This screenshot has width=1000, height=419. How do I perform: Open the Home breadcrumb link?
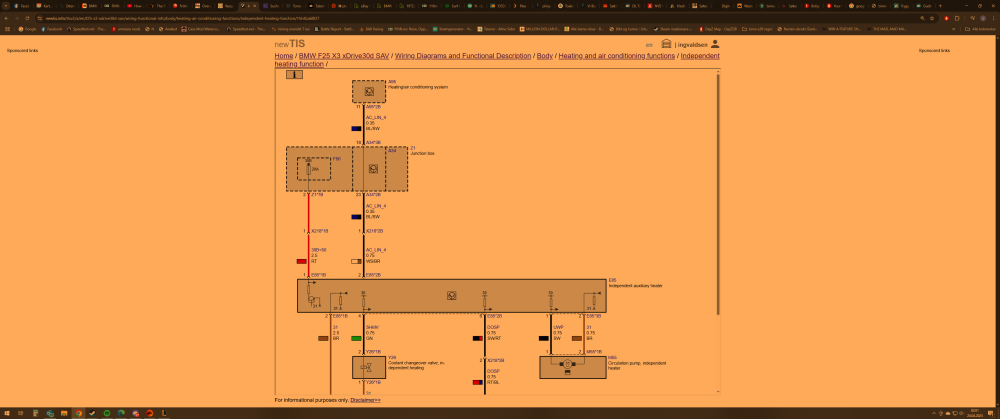tap(284, 55)
